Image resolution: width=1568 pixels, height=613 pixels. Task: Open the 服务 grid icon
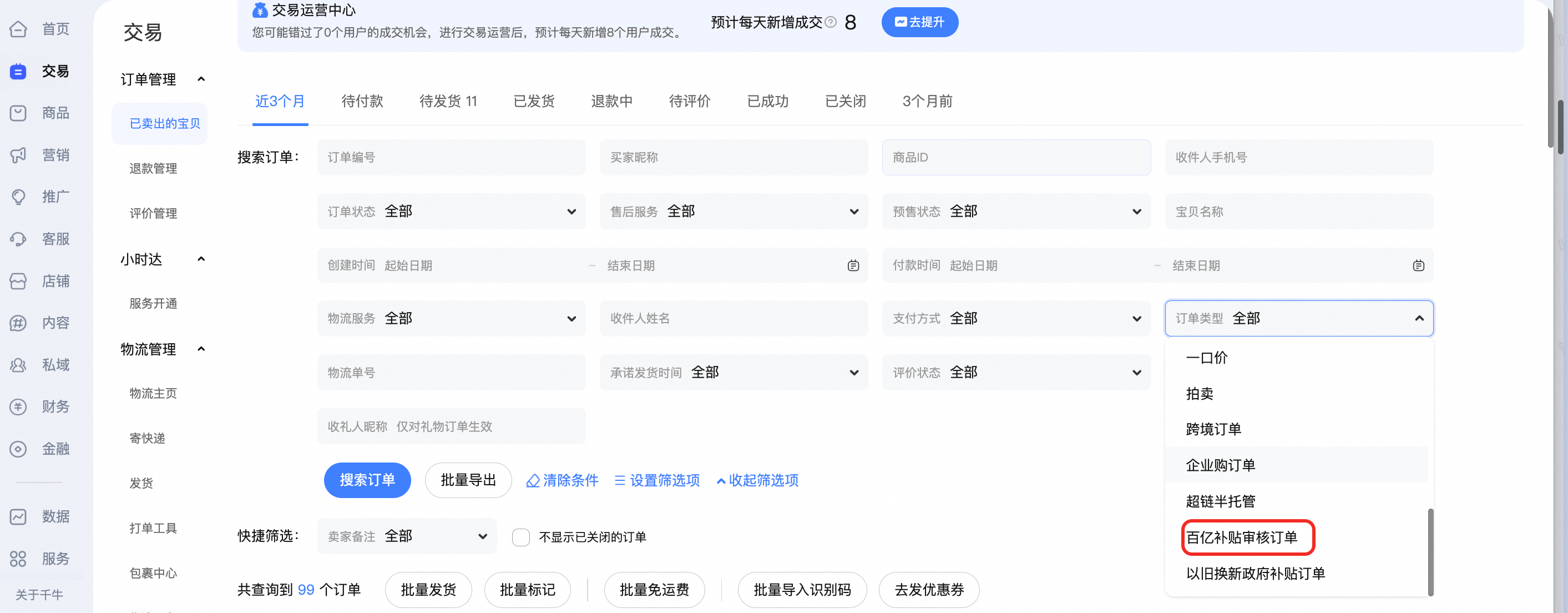(x=18, y=559)
